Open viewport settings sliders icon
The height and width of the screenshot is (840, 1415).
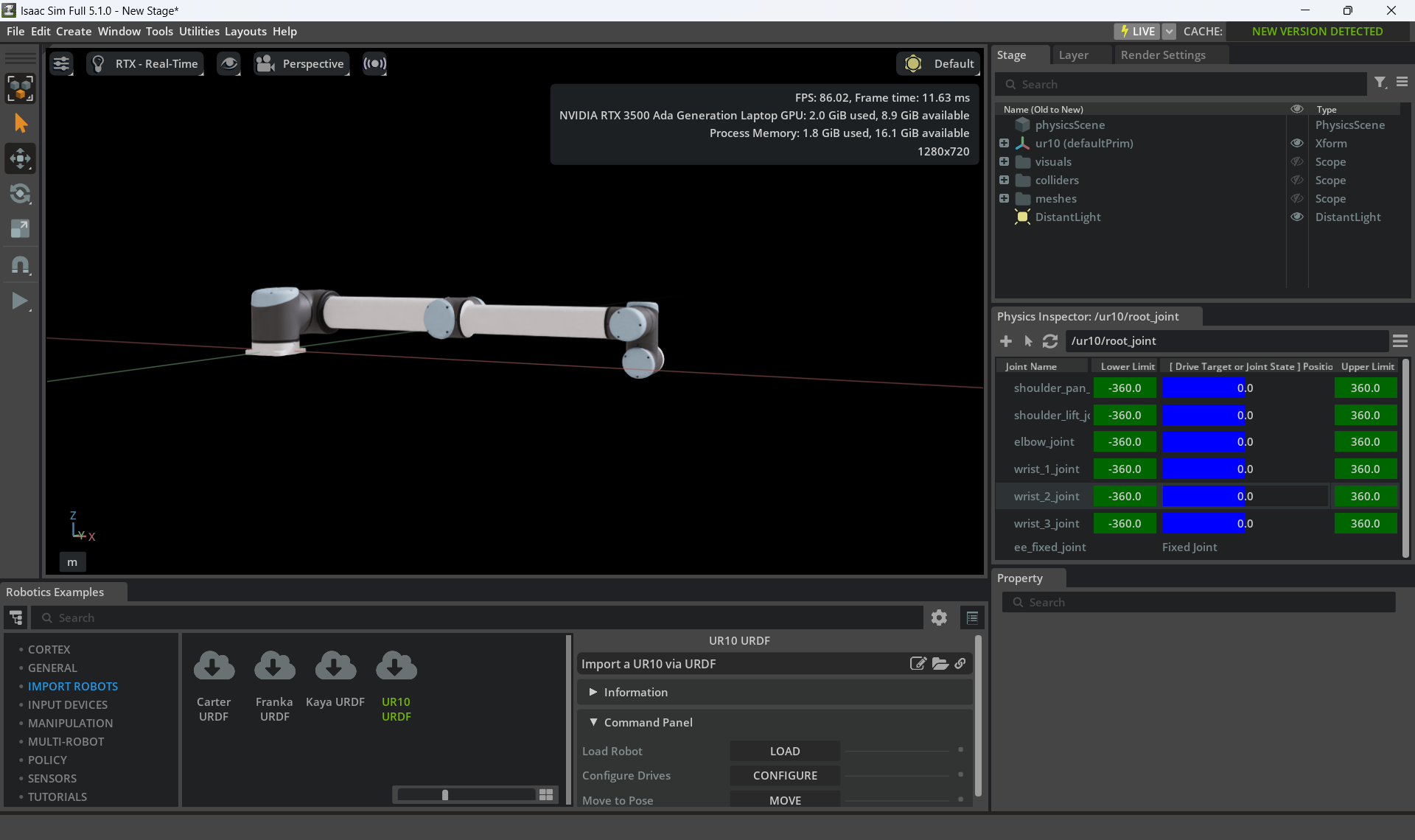click(61, 64)
